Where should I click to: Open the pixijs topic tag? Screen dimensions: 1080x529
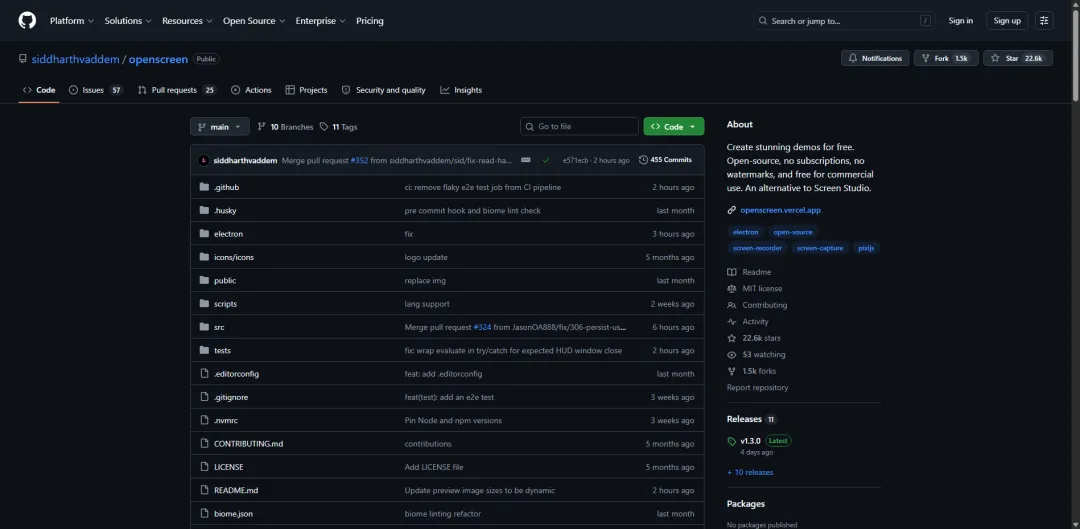pos(866,248)
